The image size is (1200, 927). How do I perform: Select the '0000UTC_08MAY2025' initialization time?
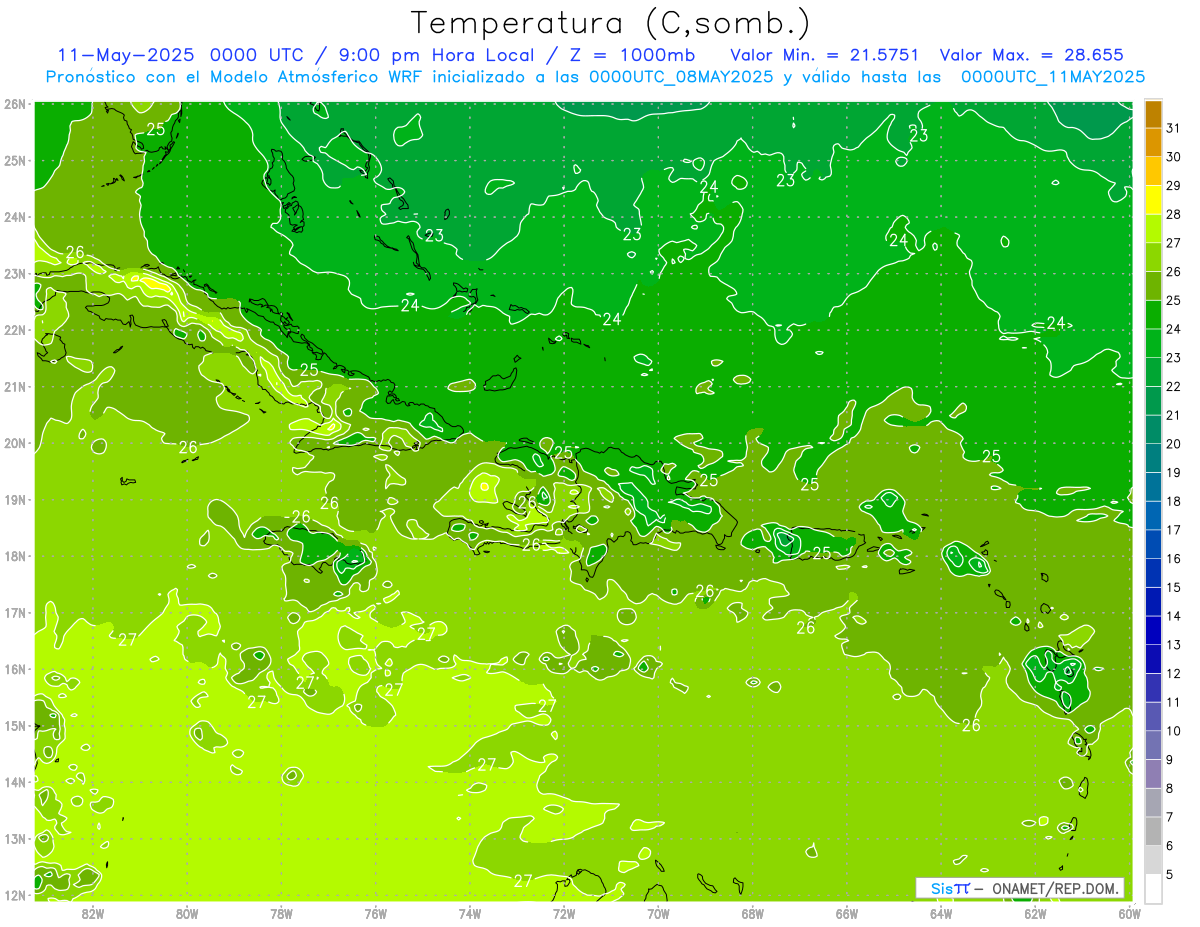point(681,76)
